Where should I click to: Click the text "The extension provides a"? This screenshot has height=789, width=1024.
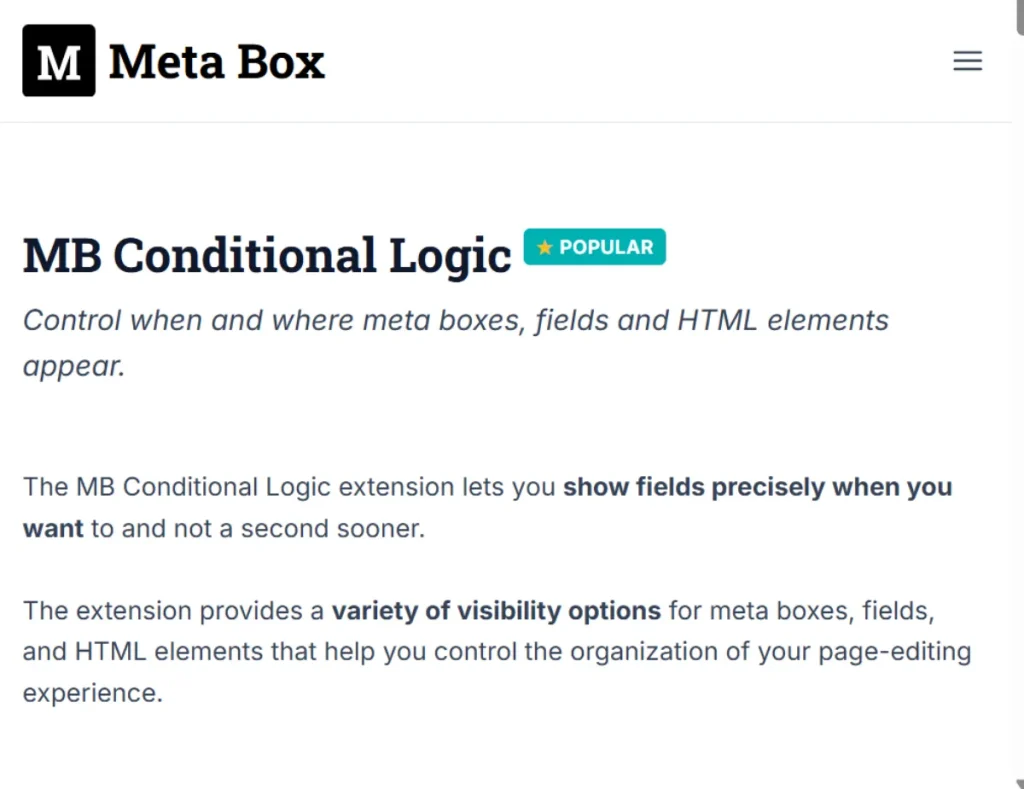(173, 611)
